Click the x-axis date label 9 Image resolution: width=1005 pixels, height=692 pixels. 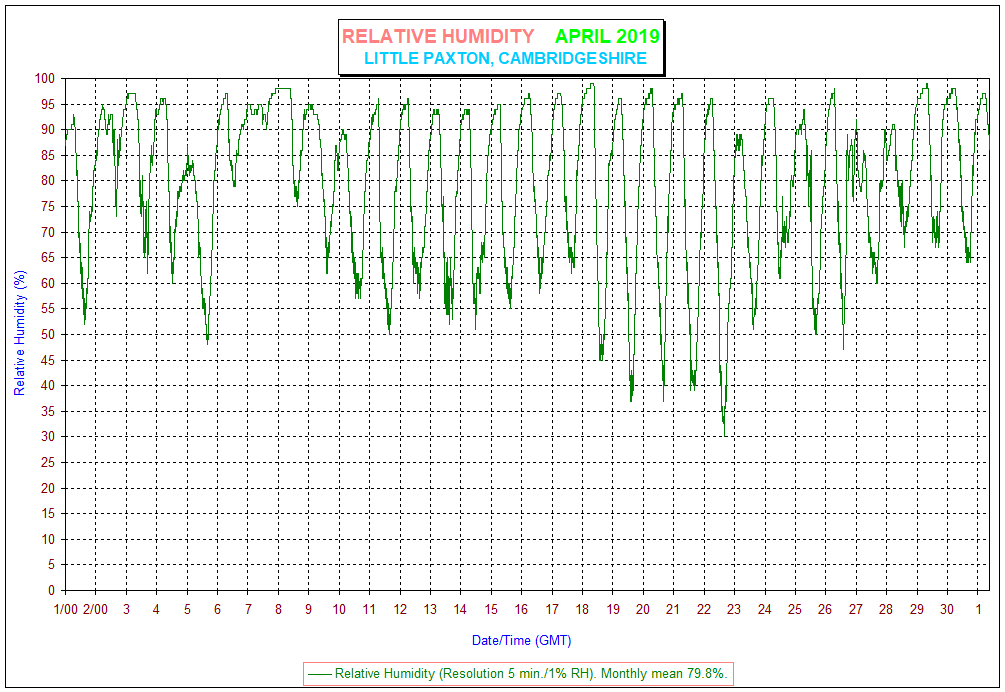(x=308, y=609)
